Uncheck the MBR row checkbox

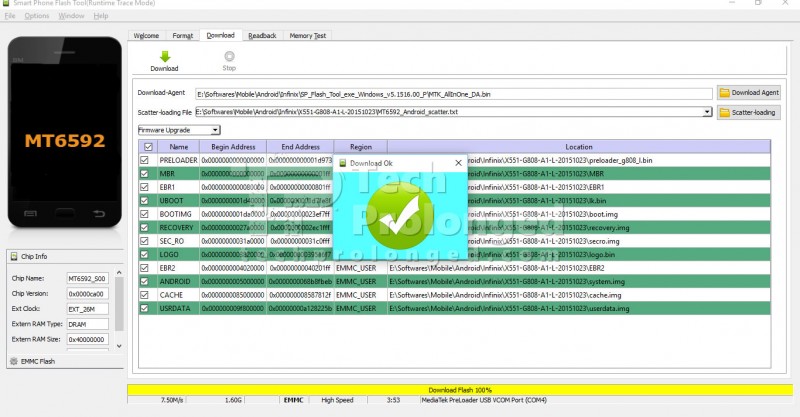click(x=144, y=174)
